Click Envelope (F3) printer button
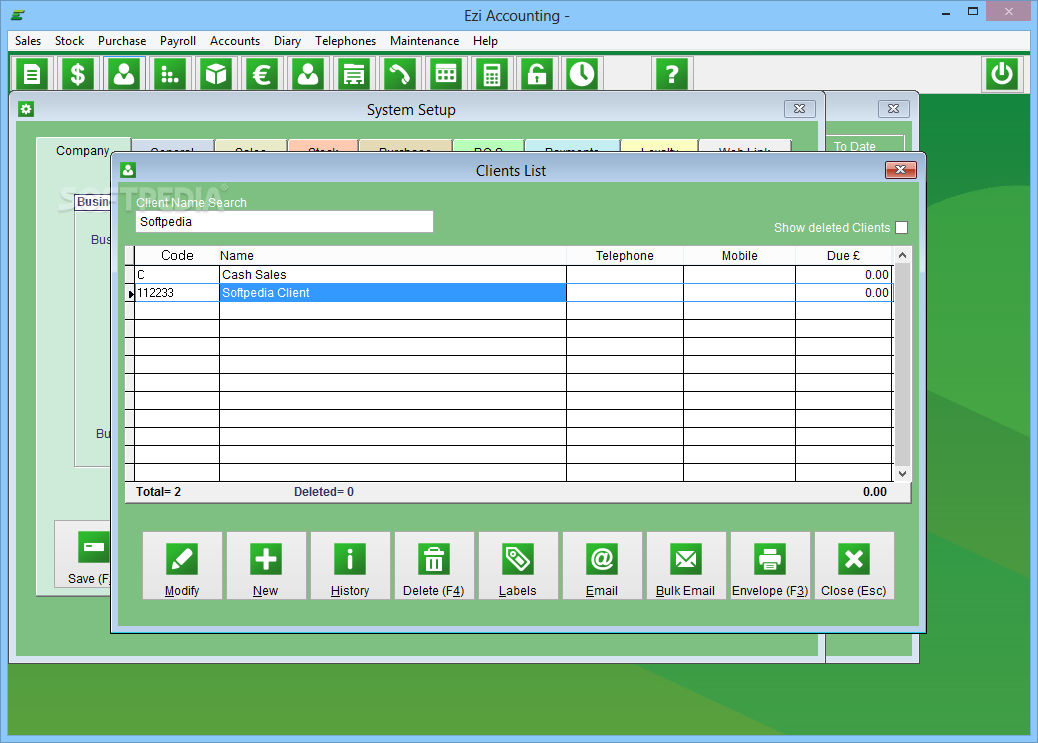Image resolution: width=1038 pixels, height=743 pixels. point(770,566)
